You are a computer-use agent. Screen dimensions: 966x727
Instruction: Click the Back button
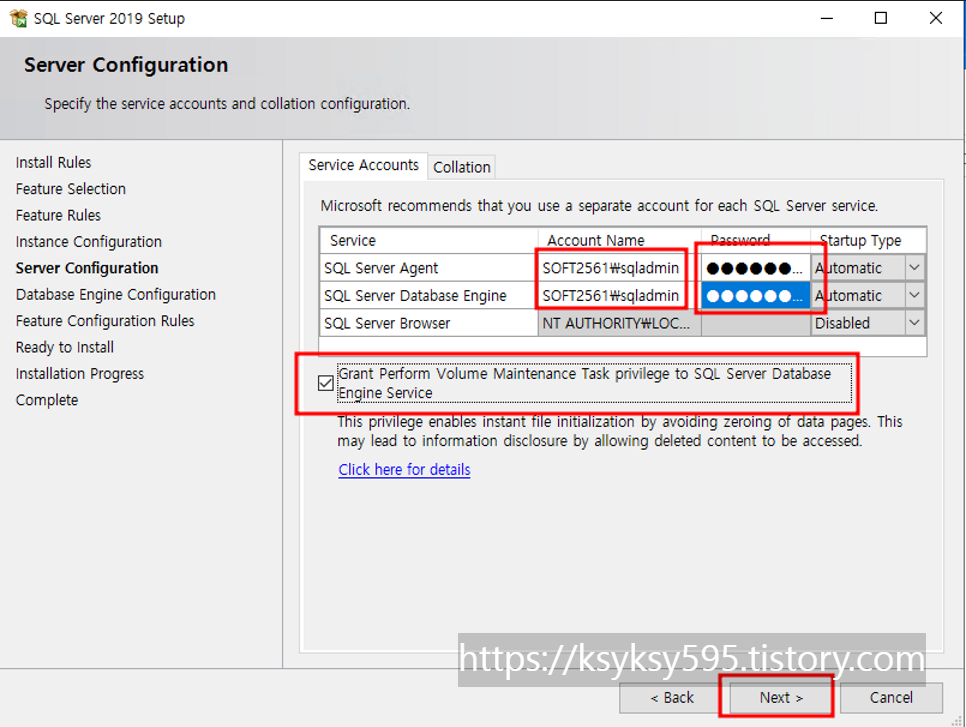pos(672,697)
